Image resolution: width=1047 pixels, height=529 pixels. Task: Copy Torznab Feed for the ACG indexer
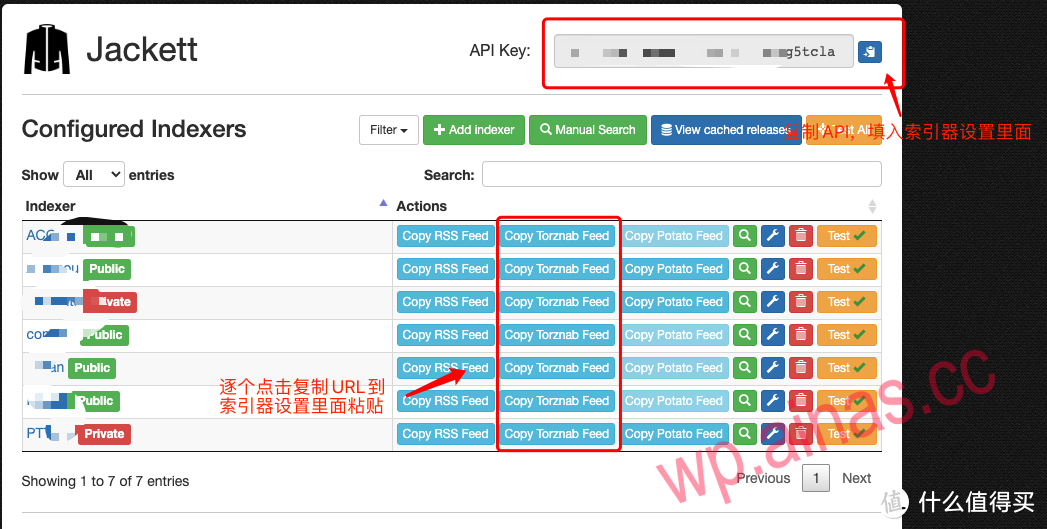(x=557, y=236)
